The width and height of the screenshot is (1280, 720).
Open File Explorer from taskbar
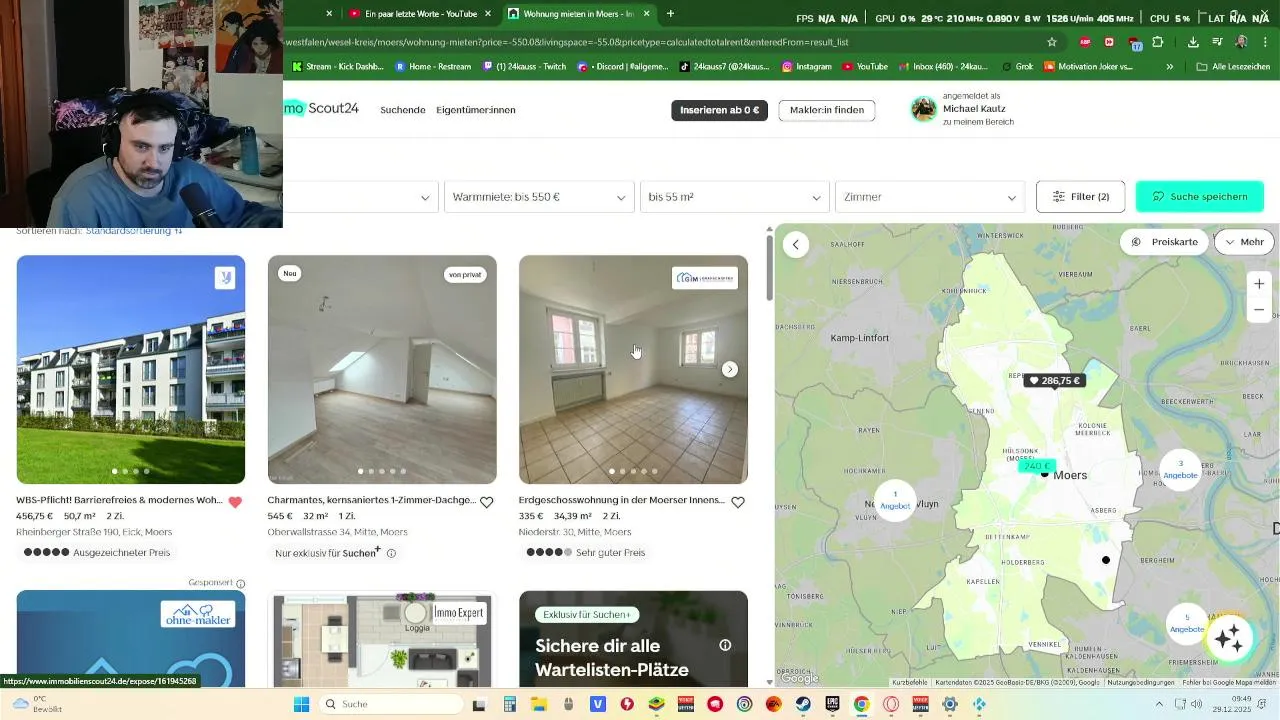[x=539, y=704]
